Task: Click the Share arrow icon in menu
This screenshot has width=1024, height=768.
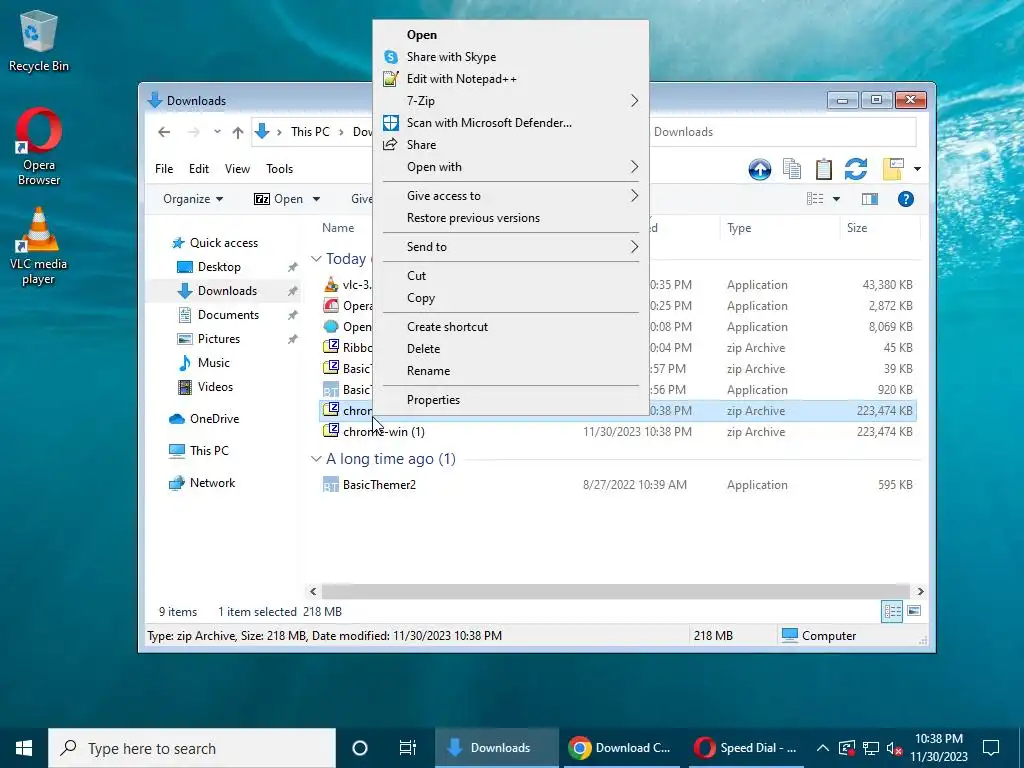Action: coord(391,144)
